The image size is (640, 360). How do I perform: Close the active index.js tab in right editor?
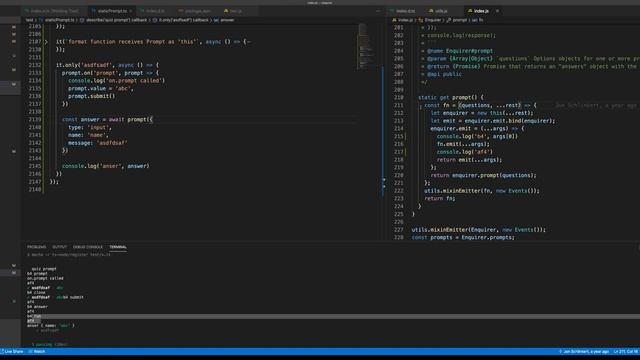pyautogui.click(x=497, y=11)
